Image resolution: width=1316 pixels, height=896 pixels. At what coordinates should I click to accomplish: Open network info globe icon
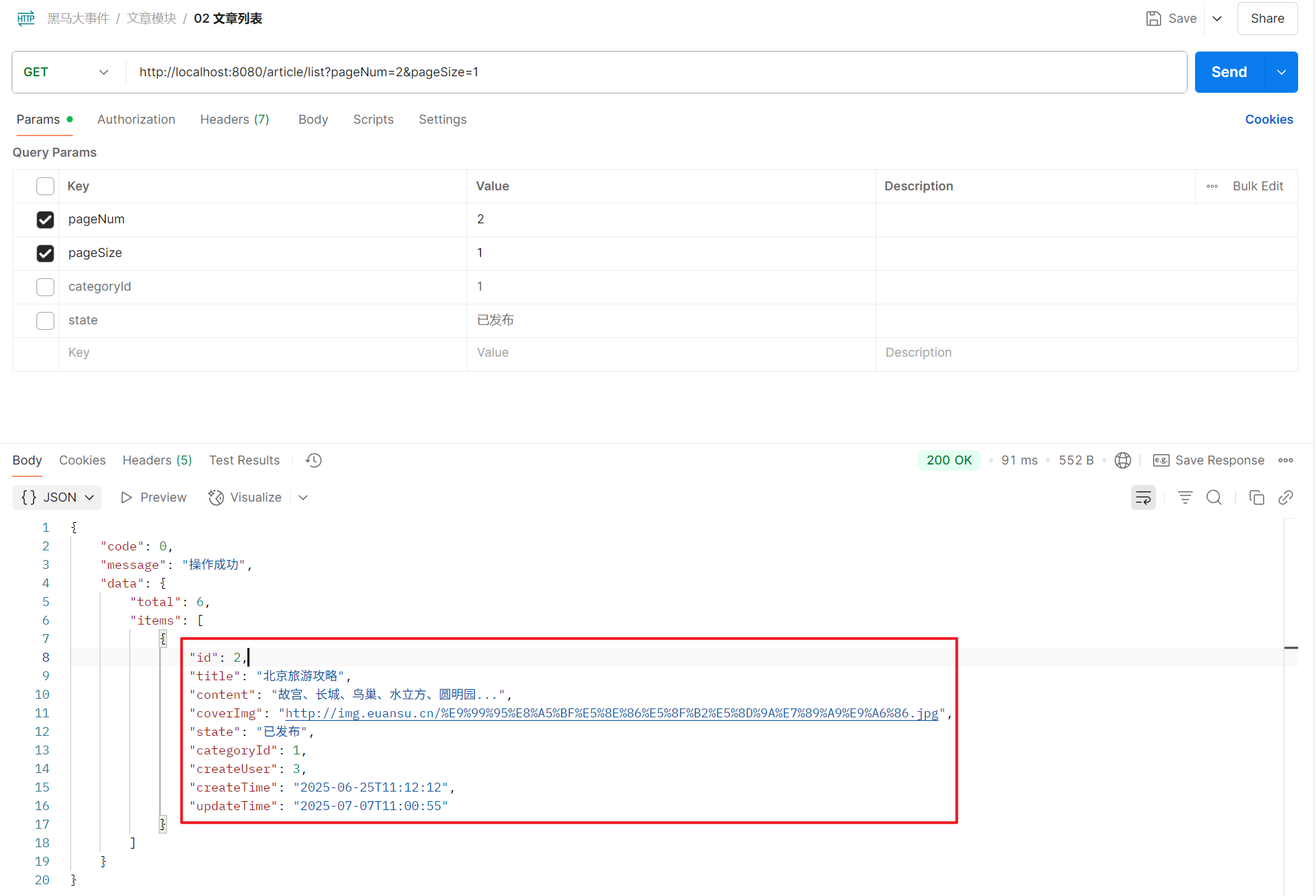pyautogui.click(x=1122, y=460)
